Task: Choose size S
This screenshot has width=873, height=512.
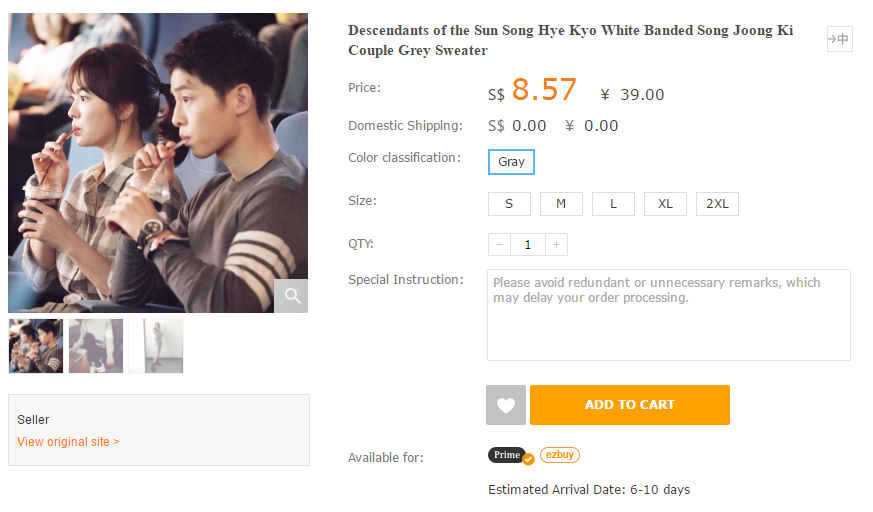Action: 509,204
